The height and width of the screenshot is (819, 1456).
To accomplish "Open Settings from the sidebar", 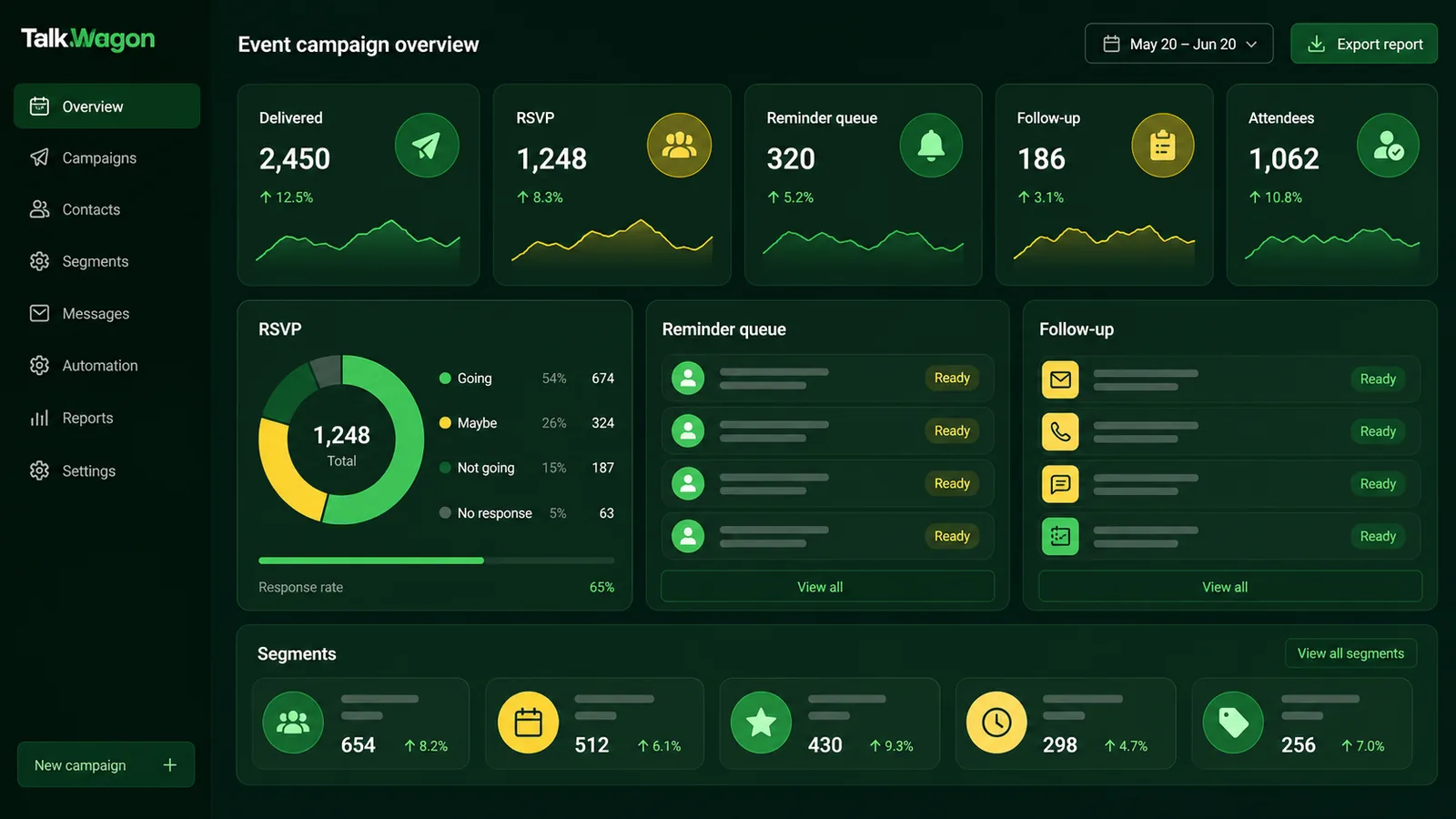I will pos(106,470).
